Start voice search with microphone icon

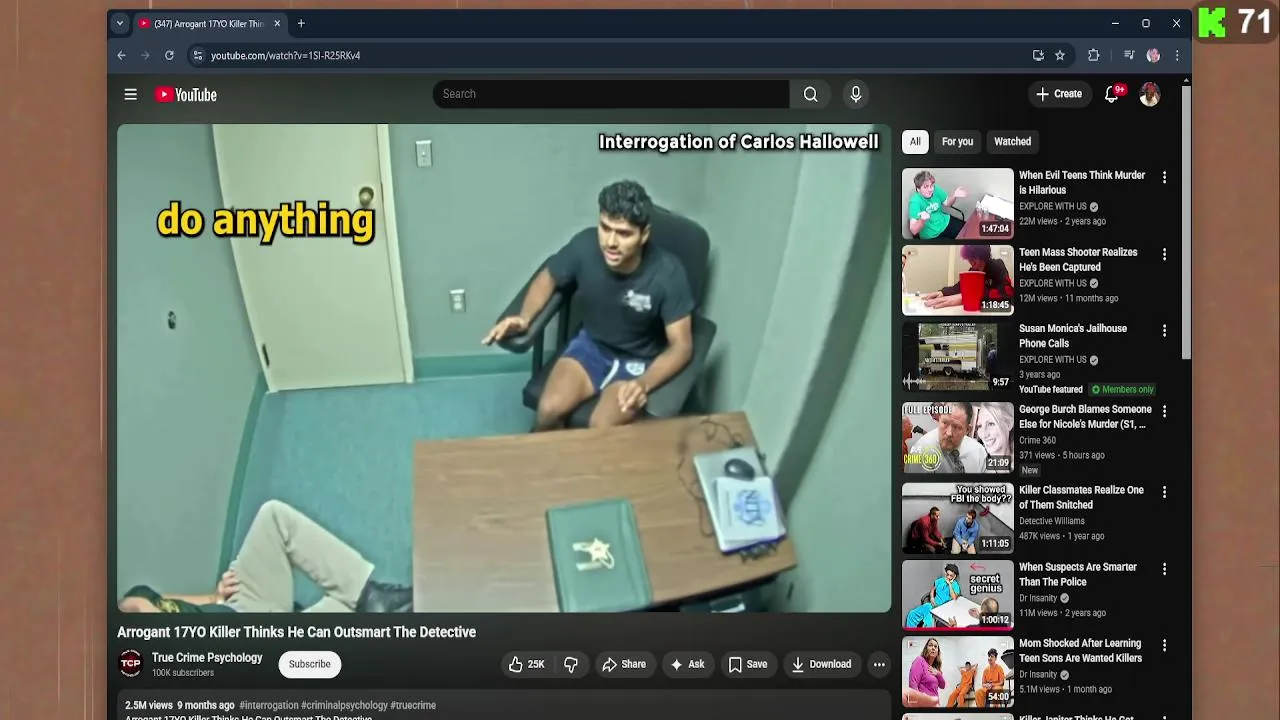(x=855, y=94)
